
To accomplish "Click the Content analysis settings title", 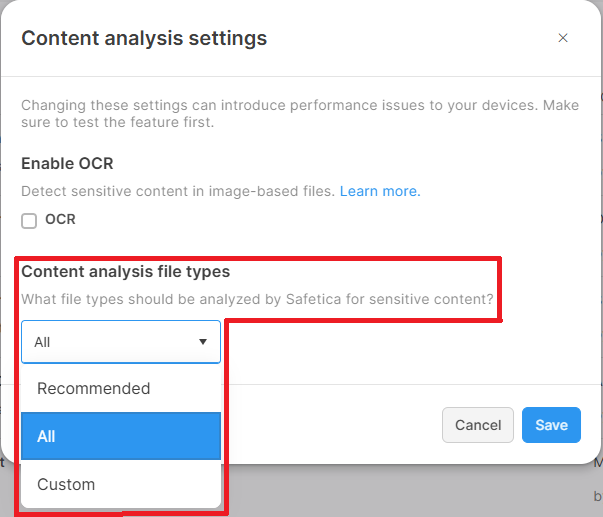I will click(x=144, y=39).
